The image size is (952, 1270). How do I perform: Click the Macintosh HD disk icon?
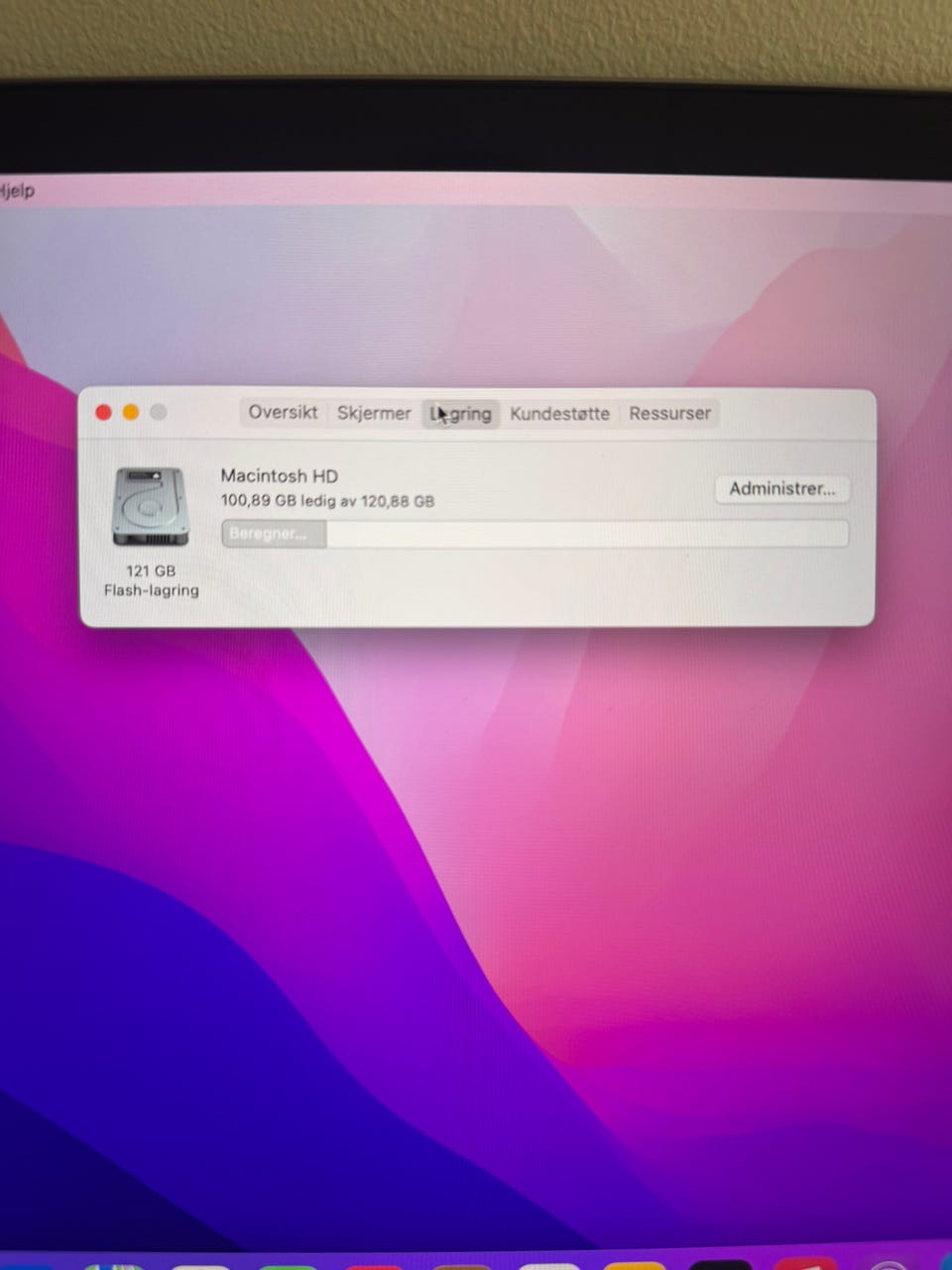[x=151, y=507]
